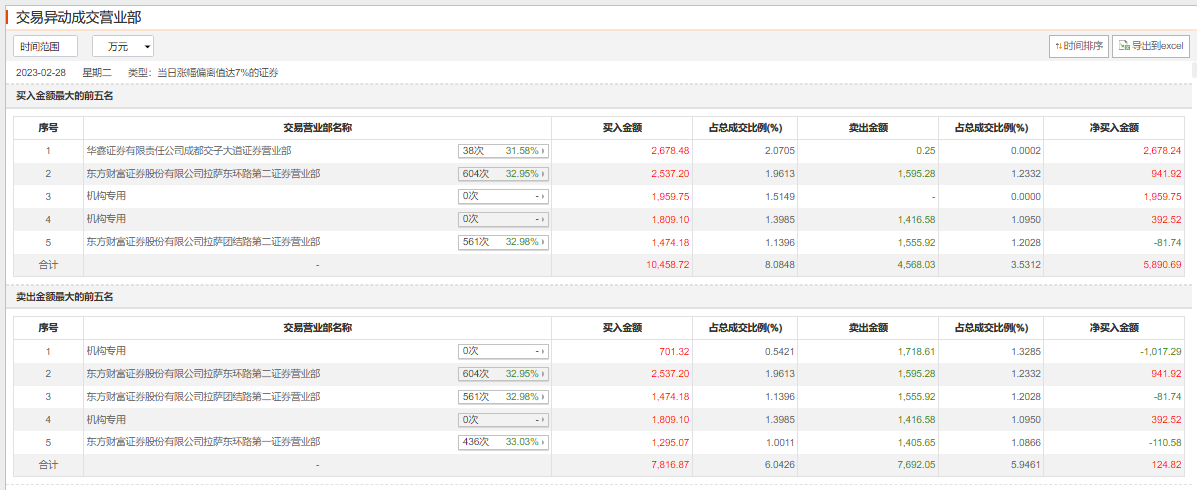Select net buy value -110.58
Viewport: 1197px width, 490px height.
1163,442
